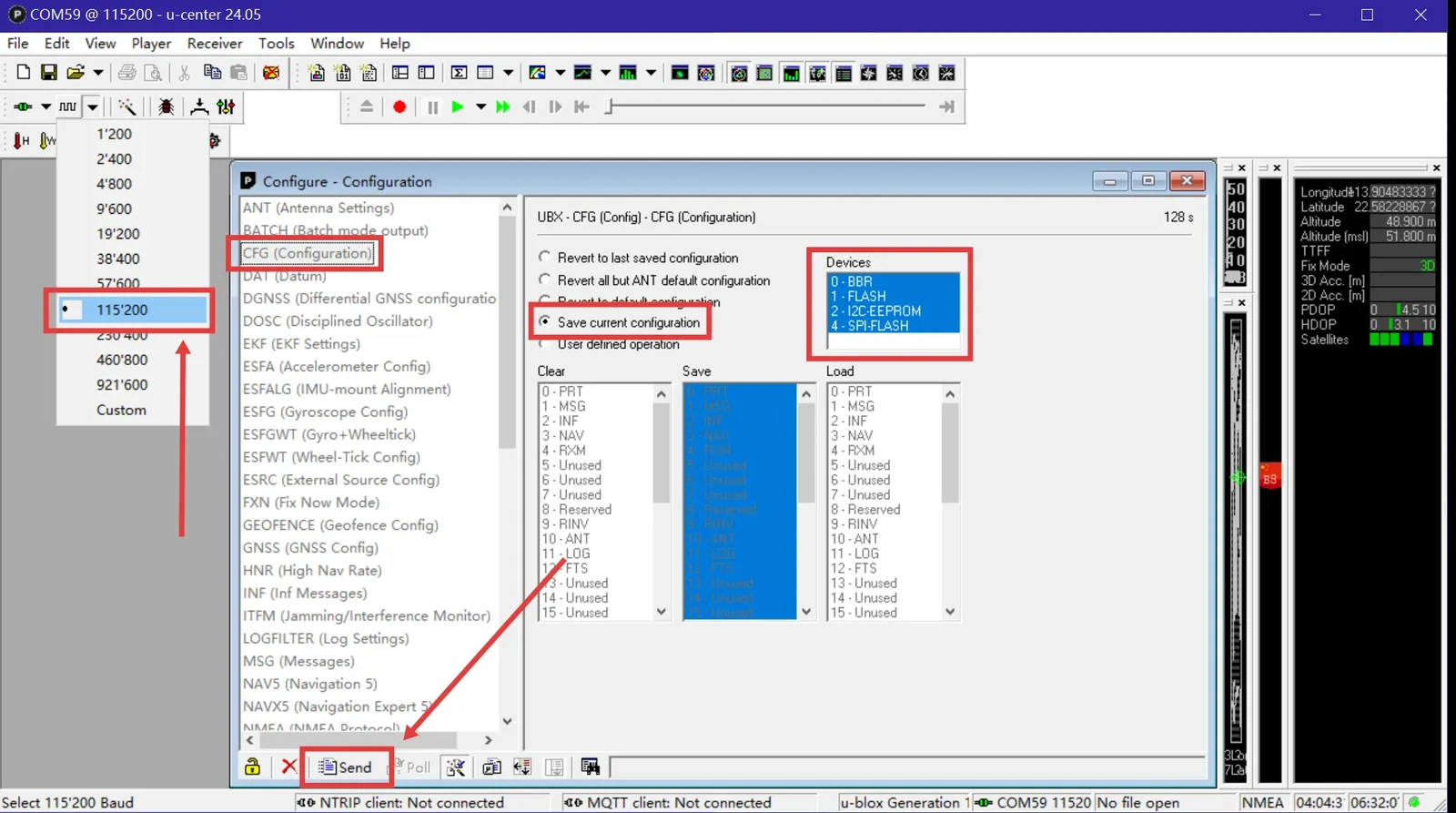Image resolution: width=1456 pixels, height=813 pixels.
Task: Open the Histogram view dropdown arrow
Action: 651,73
